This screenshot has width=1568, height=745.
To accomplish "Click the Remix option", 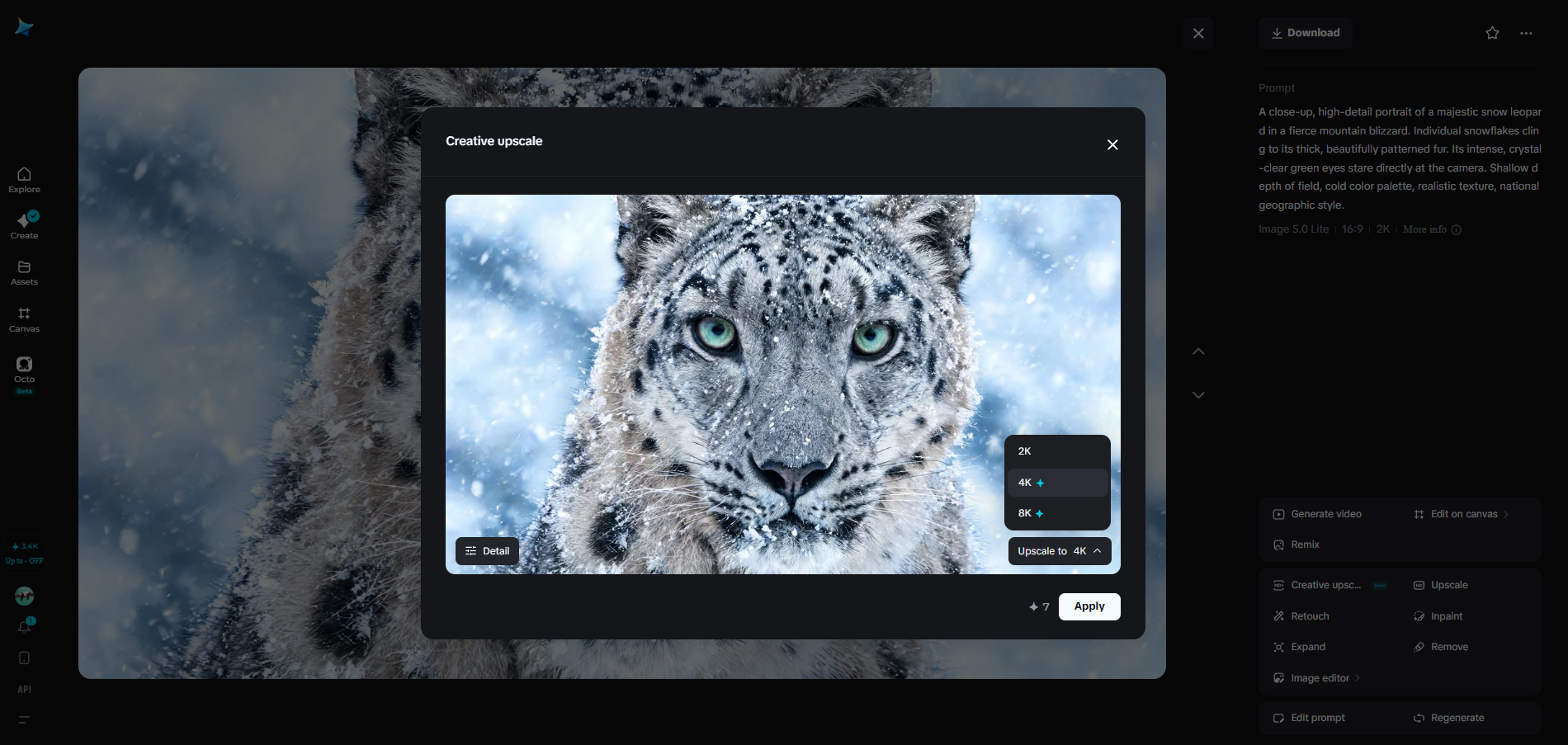I will click(1296, 545).
